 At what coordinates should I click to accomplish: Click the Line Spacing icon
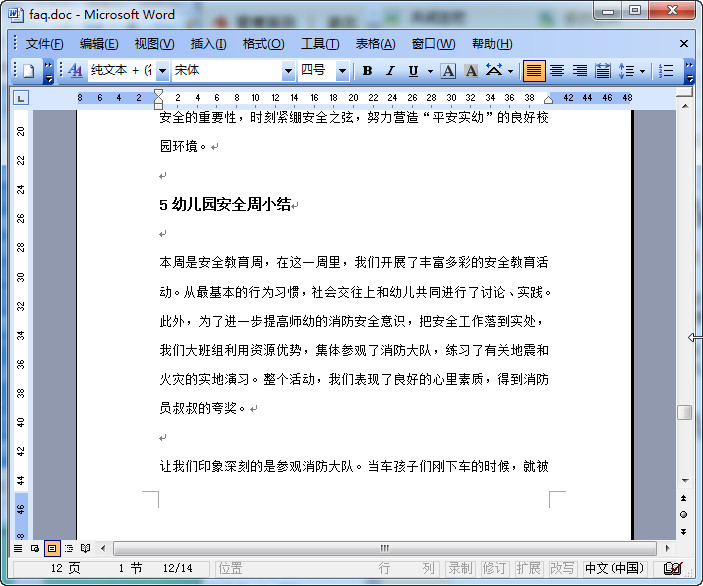[x=626, y=71]
